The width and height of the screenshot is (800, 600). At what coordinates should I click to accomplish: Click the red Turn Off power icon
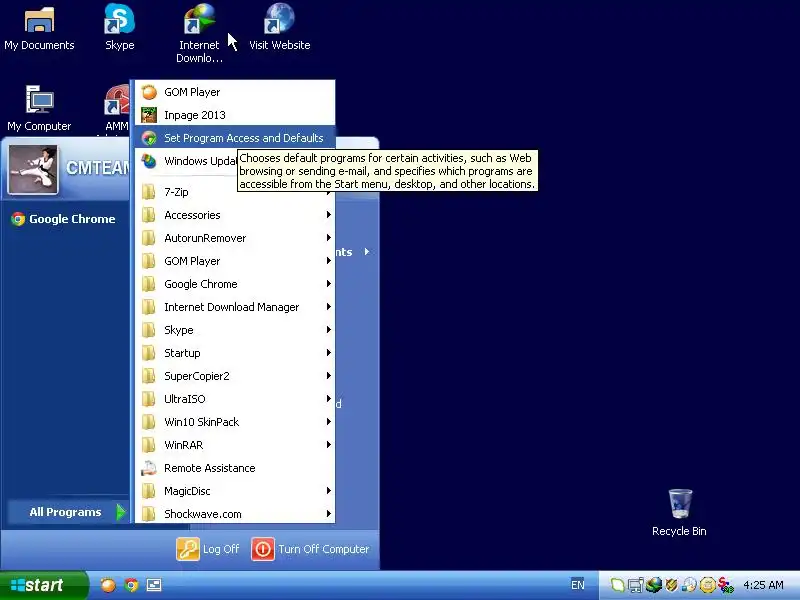(263, 549)
